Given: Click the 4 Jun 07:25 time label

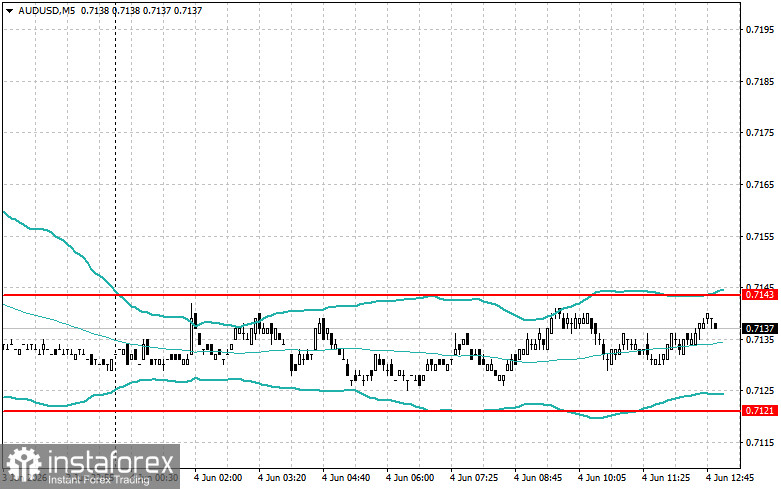Looking at the screenshot, I should click(474, 478).
